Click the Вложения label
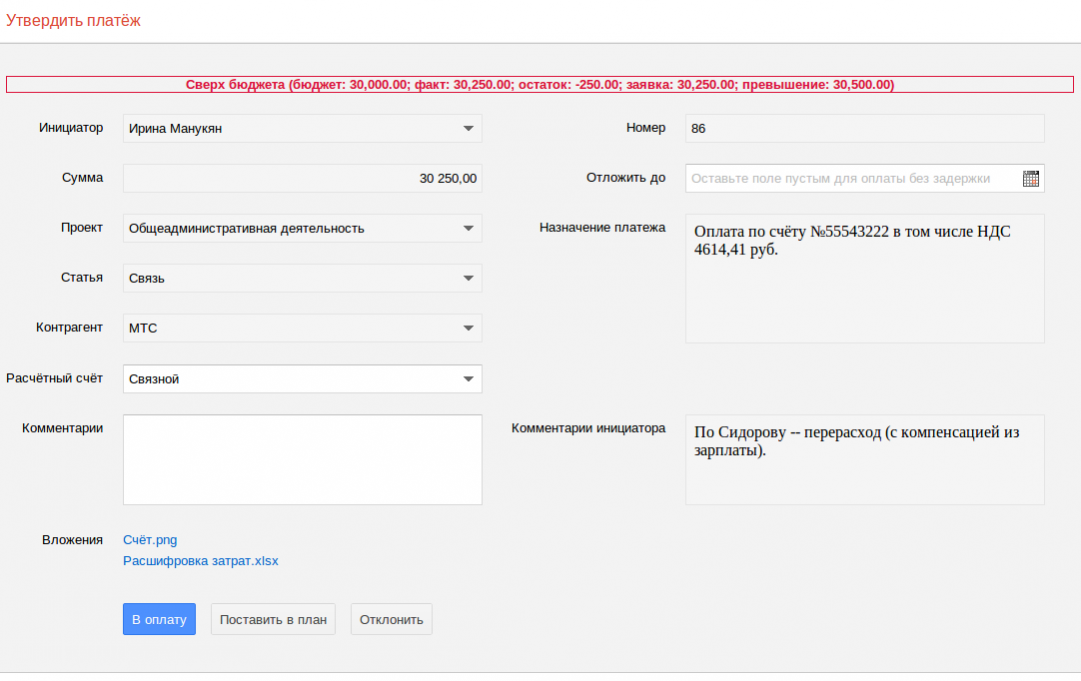This screenshot has height=681, width=1081. point(72,540)
